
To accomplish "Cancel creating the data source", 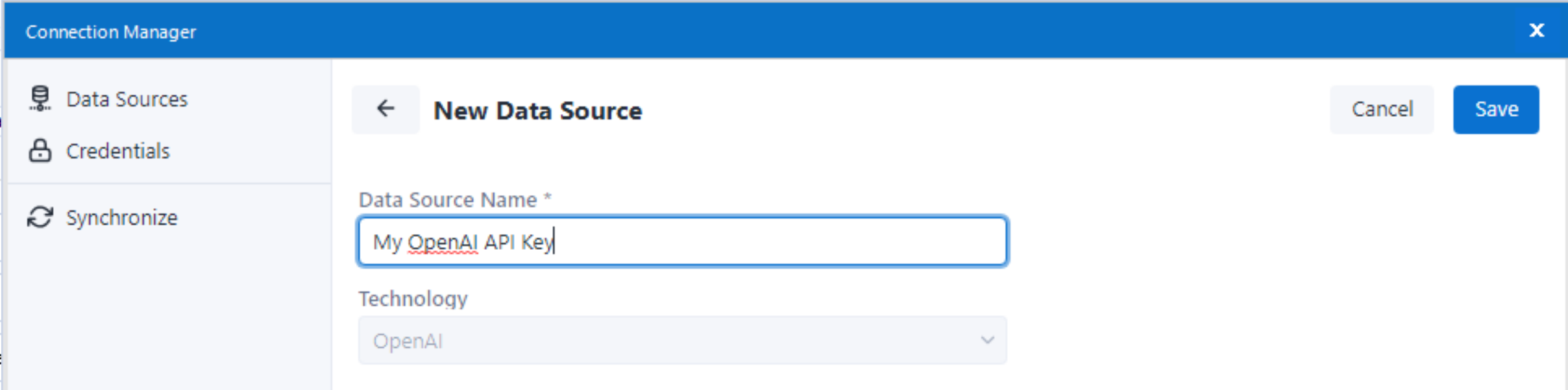I will click(1382, 109).
